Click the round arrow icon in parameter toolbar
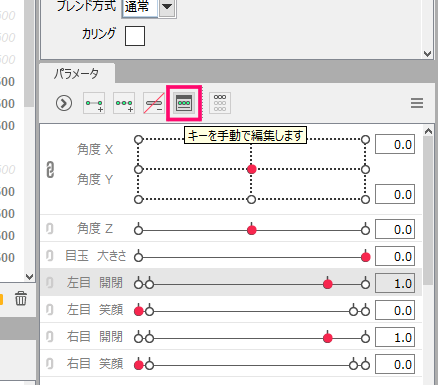Image resolution: width=438 pixels, height=385 pixels. [x=64, y=103]
